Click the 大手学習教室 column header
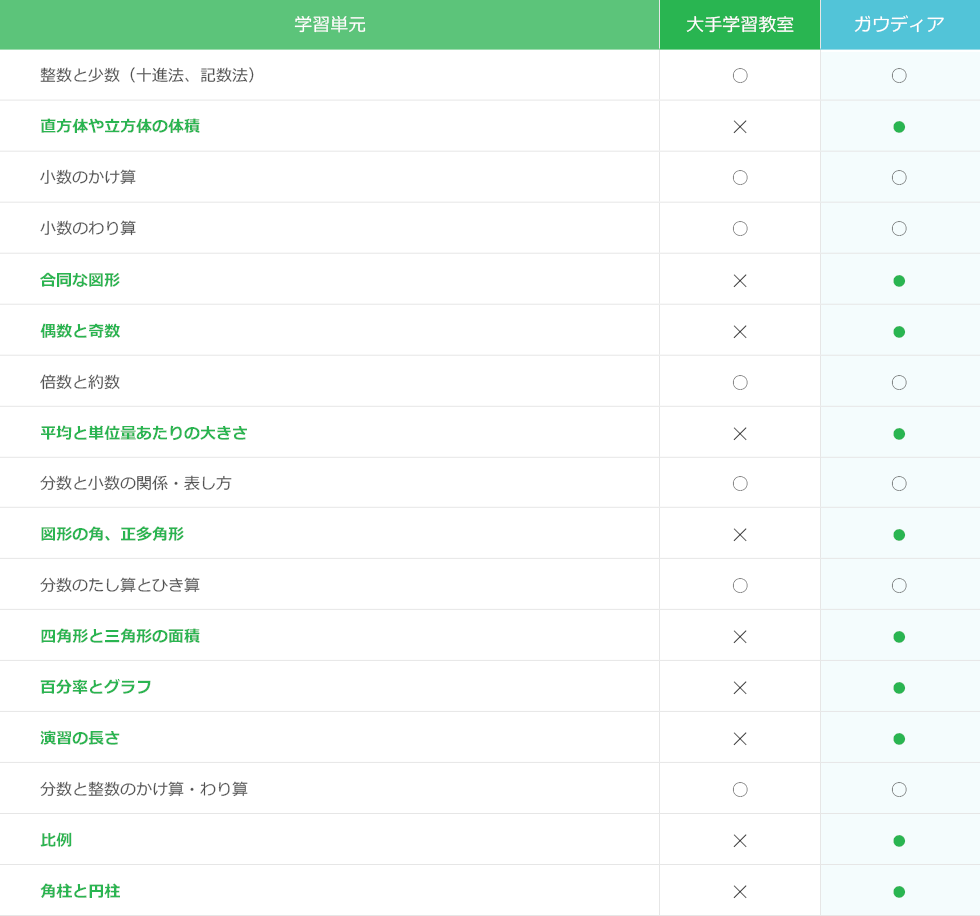Image resolution: width=980 pixels, height=916 pixels. 740,25
